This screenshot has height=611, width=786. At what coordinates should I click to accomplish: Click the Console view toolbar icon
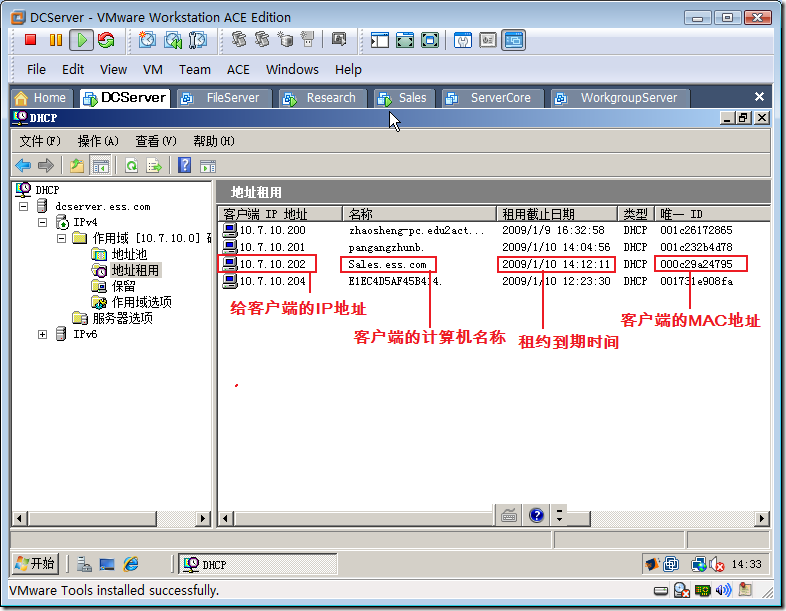(513, 40)
